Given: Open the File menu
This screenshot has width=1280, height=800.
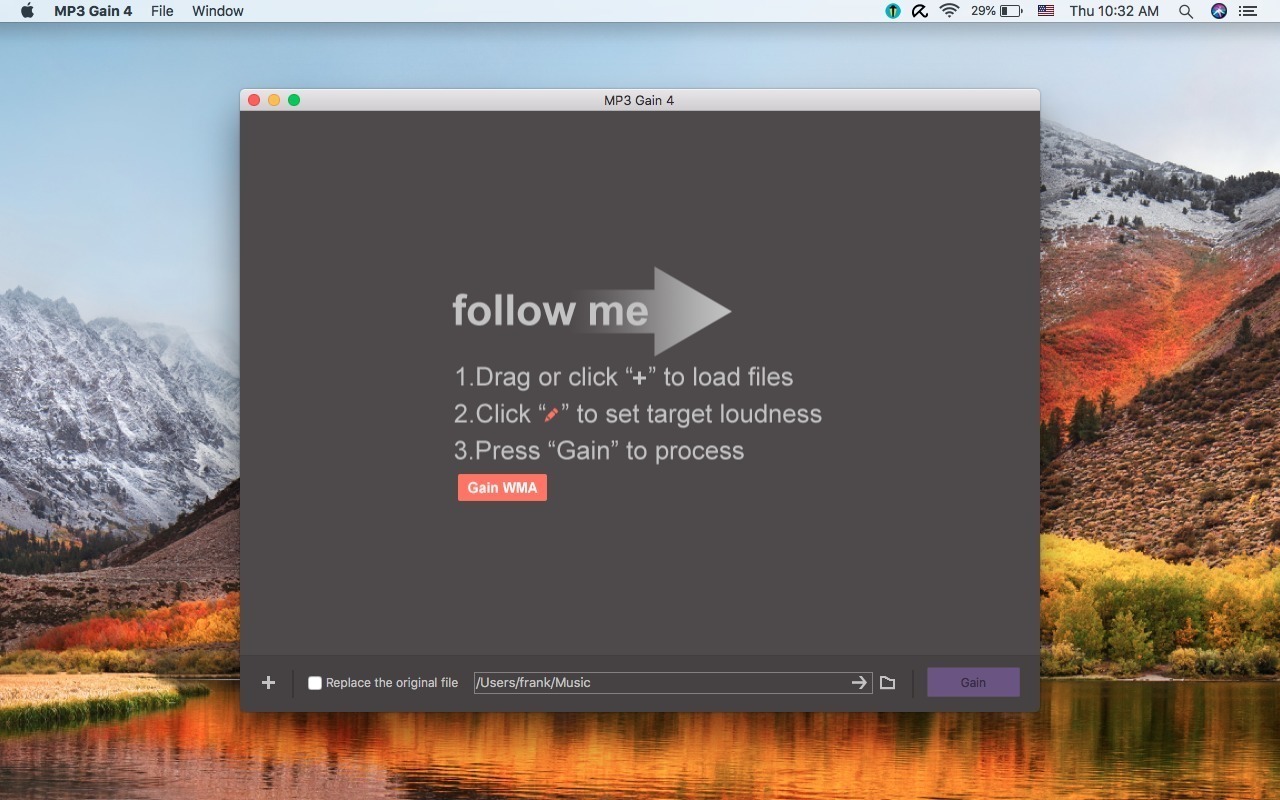Looking at the screenshot, I should [x=161, y=11].
